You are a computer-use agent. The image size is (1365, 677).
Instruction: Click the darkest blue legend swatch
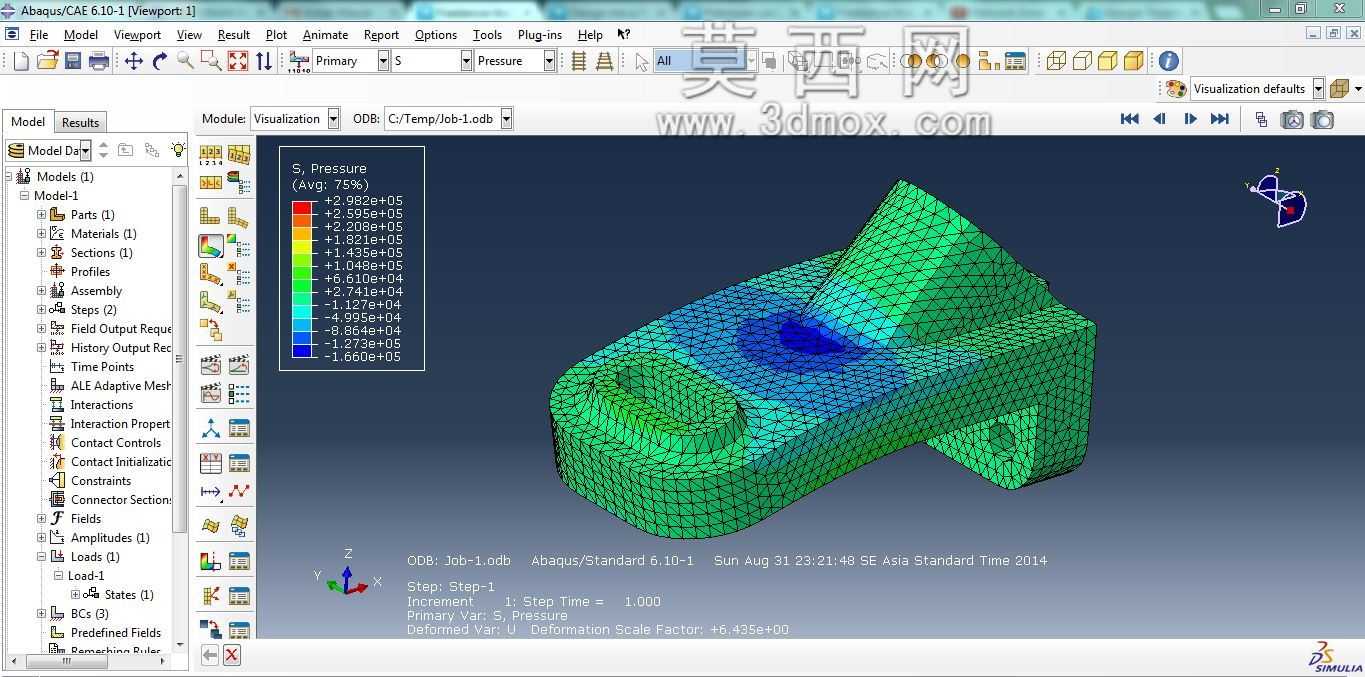[301, 350]
